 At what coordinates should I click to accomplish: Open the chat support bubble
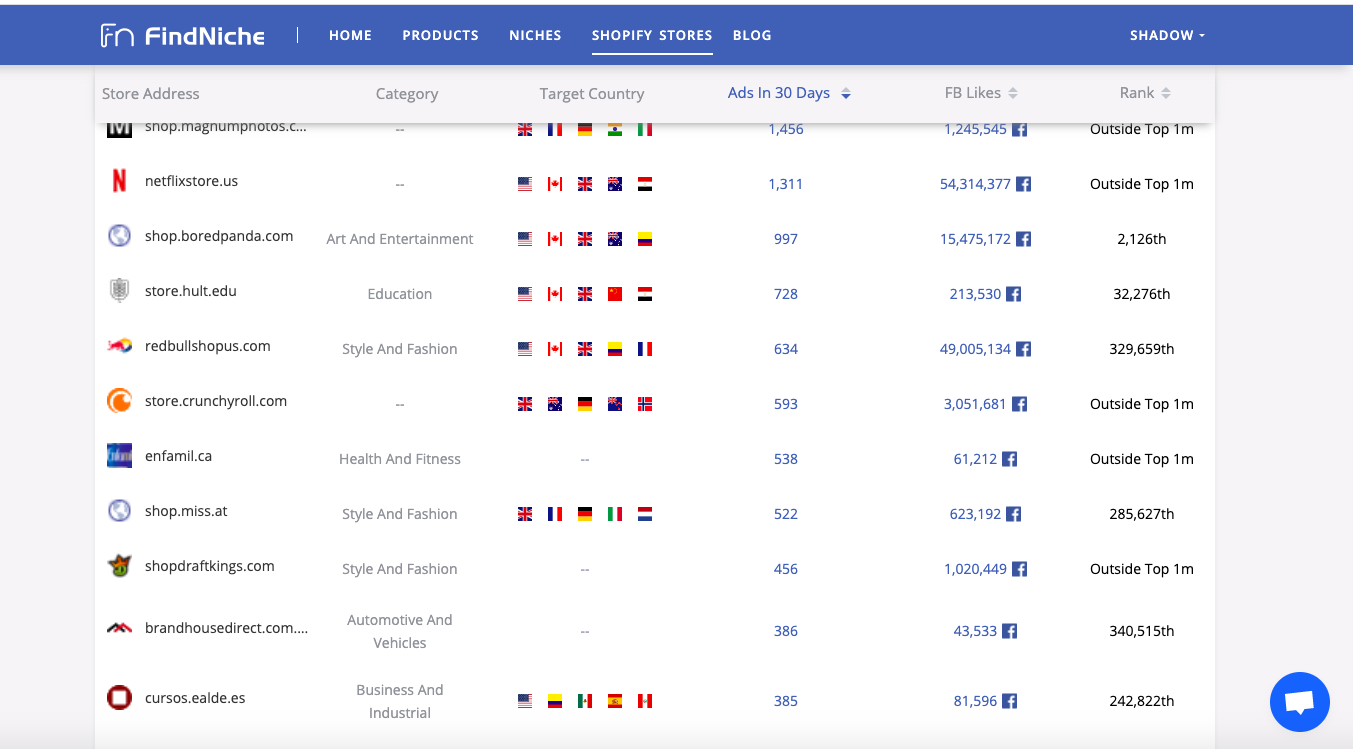(x=1299, y=702)
